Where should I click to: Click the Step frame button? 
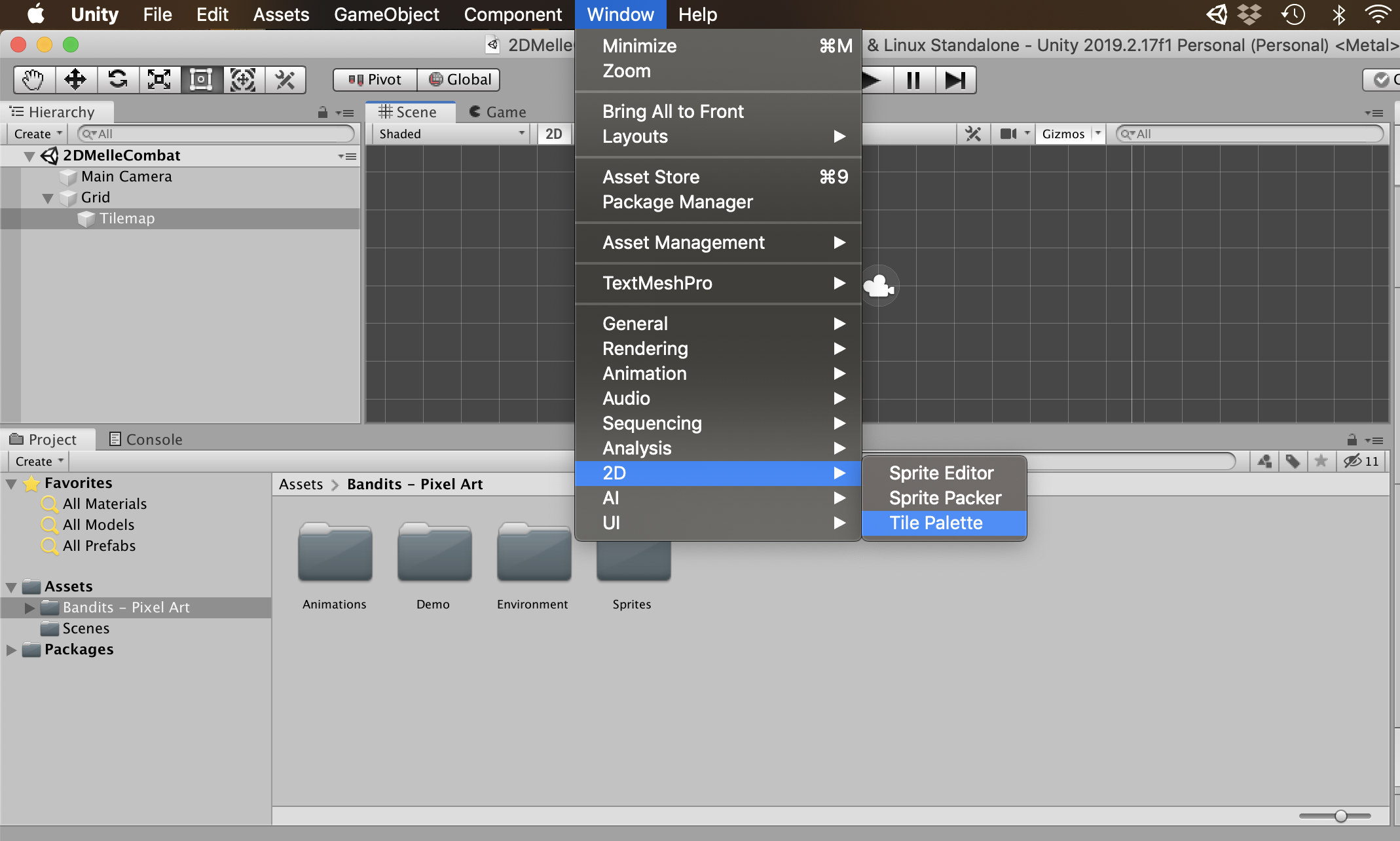(955, 80)
